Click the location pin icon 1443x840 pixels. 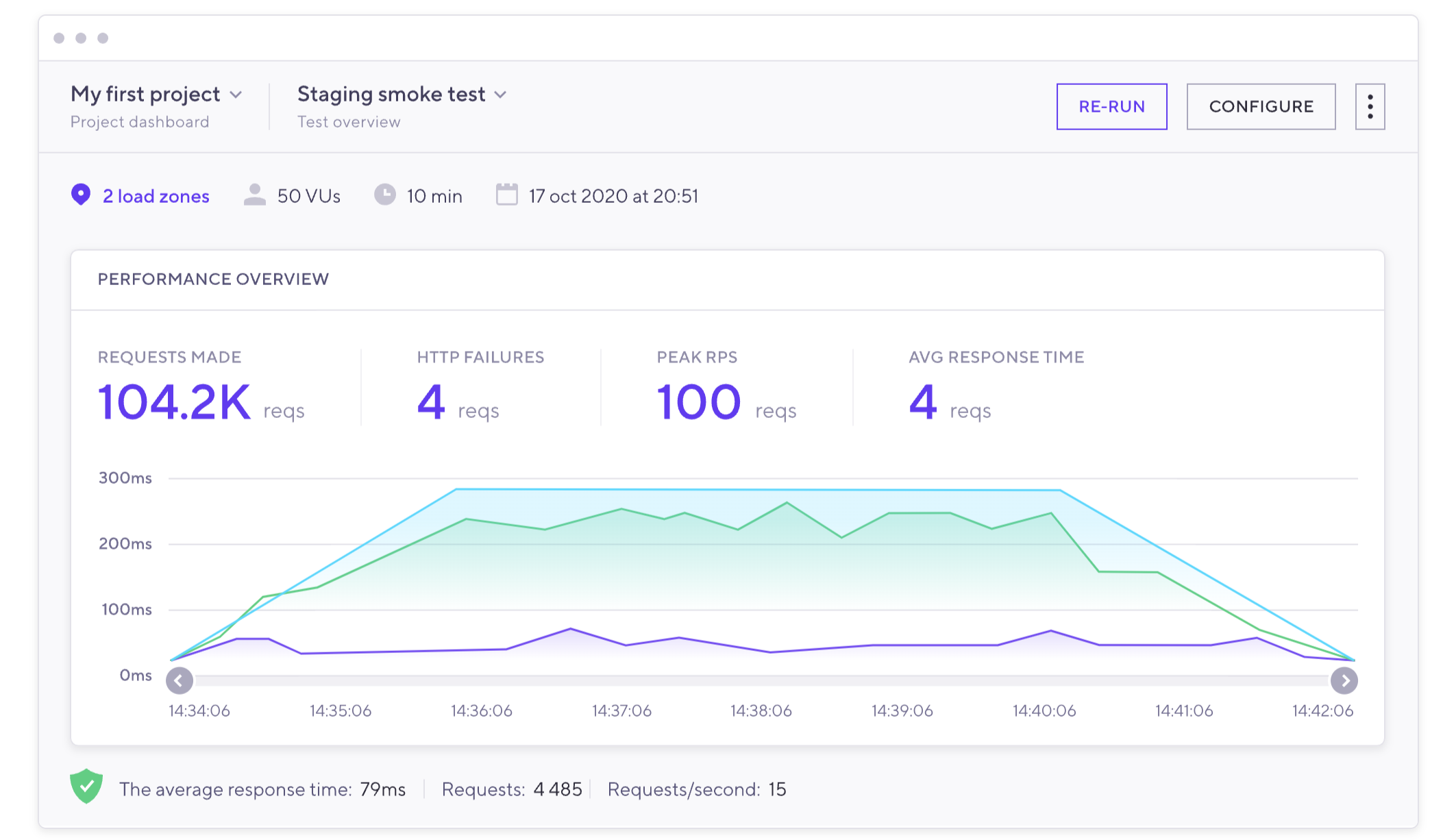(81, 195)
